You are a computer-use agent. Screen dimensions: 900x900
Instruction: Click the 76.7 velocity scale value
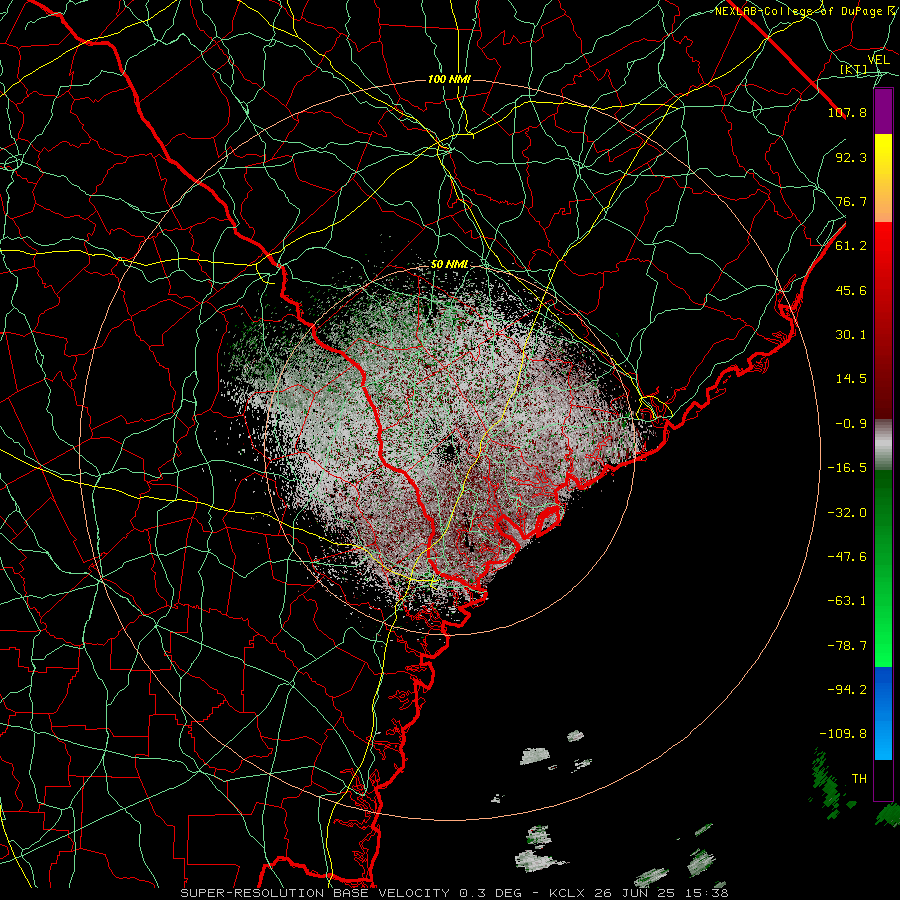pyautogui.click(x=851, y=201)
